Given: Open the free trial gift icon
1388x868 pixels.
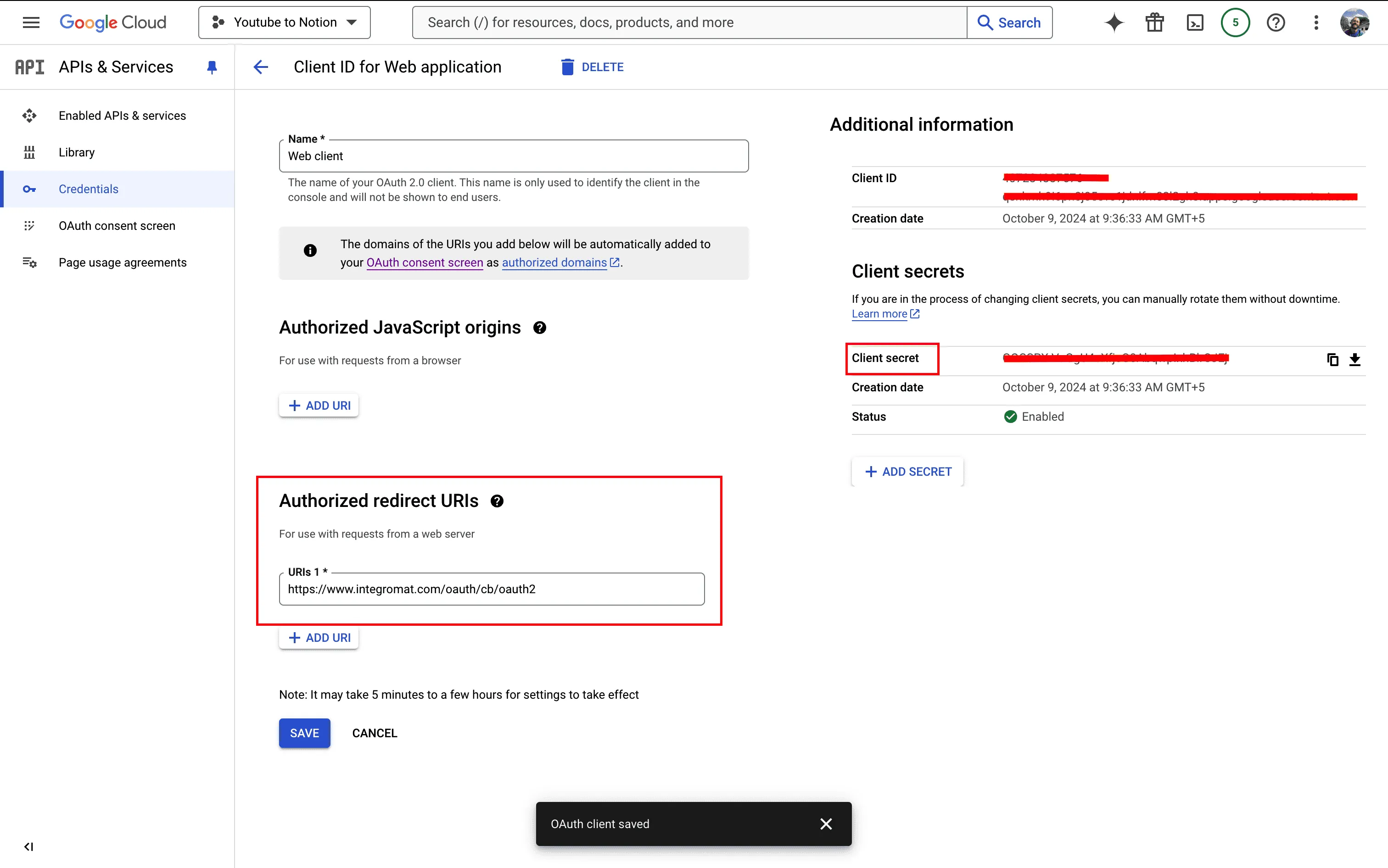Looking at the screenshot, I should click(1154, 22).
